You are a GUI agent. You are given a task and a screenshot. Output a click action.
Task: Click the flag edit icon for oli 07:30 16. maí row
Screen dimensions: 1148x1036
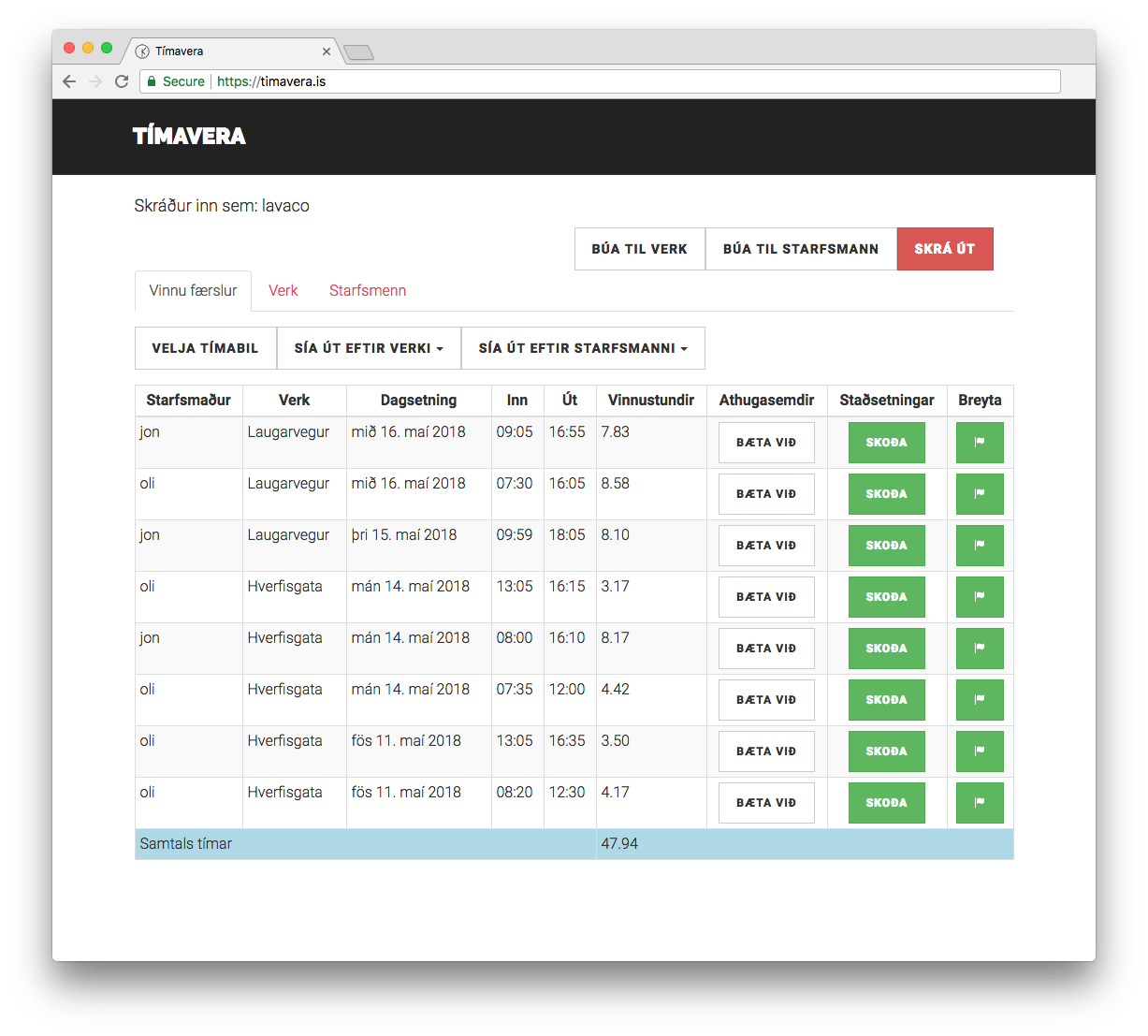point(980,494)
